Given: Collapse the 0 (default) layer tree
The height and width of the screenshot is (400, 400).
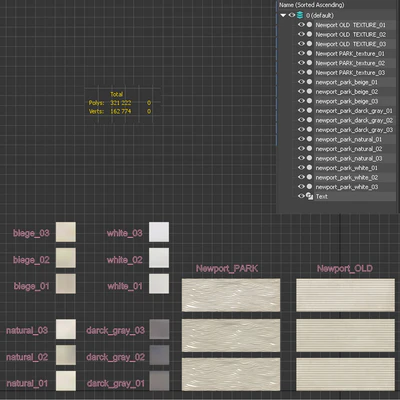Looking at the screenshot, I should [283, 15].
